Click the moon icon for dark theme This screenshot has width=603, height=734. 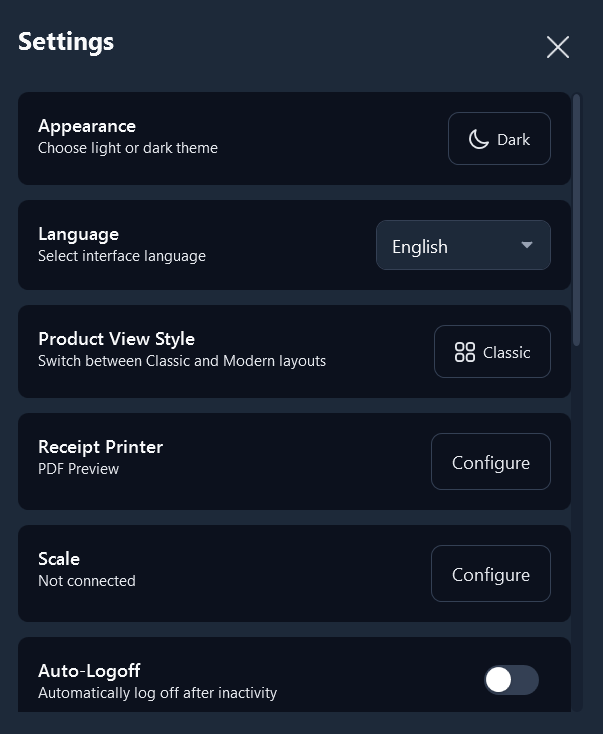click(479, 139)
